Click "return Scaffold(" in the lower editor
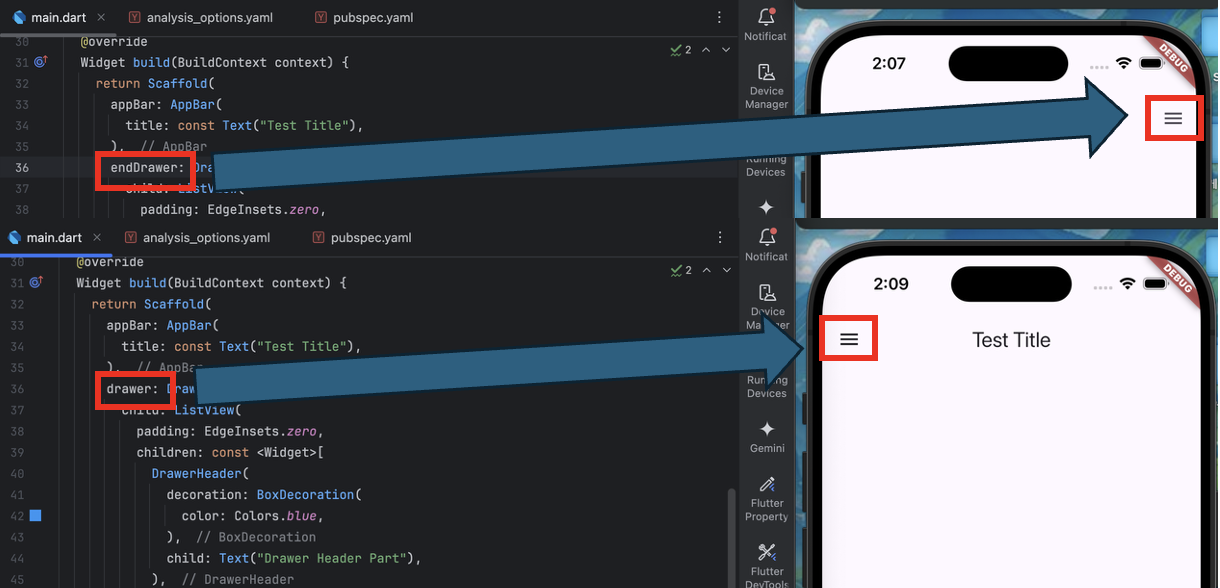This screenshot has width=1220, height=588. pyautogui.click(x=151, y=304)
